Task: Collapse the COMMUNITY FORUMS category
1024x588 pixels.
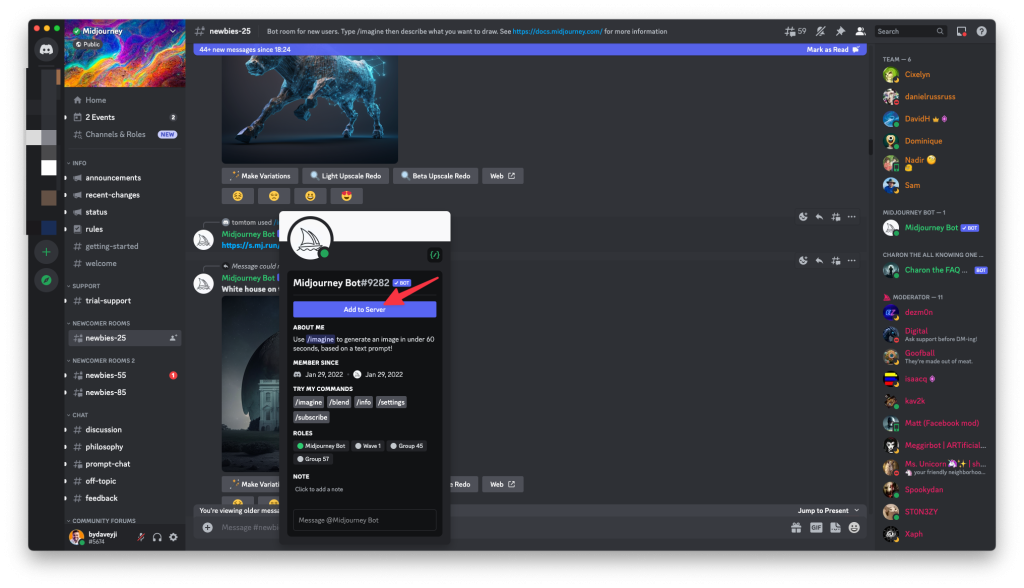Action: [101, 521]
